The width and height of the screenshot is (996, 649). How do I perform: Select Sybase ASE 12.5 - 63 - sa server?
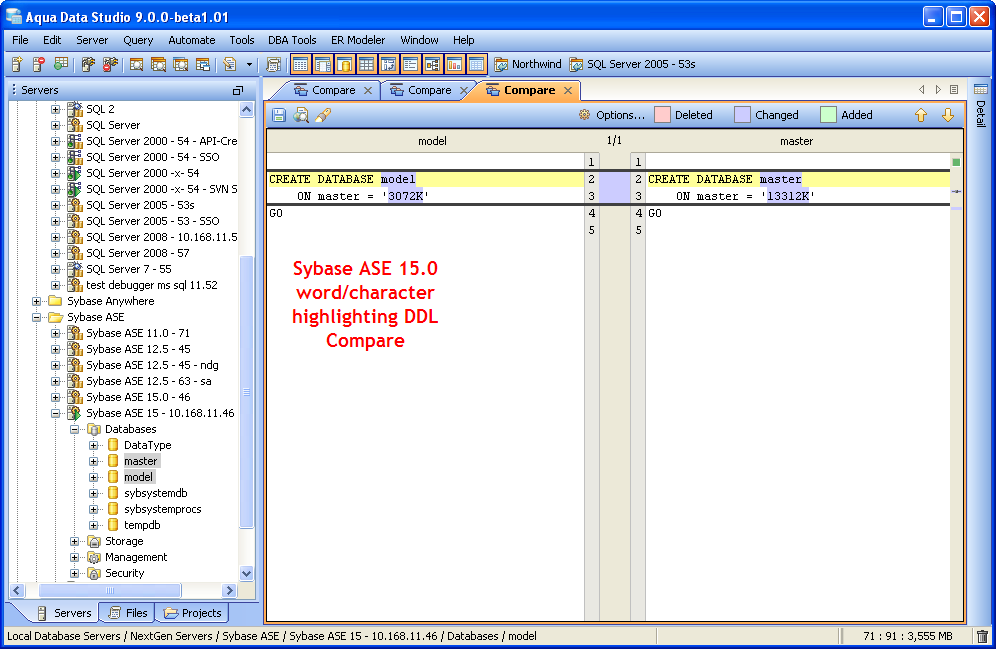click(149, 381)
